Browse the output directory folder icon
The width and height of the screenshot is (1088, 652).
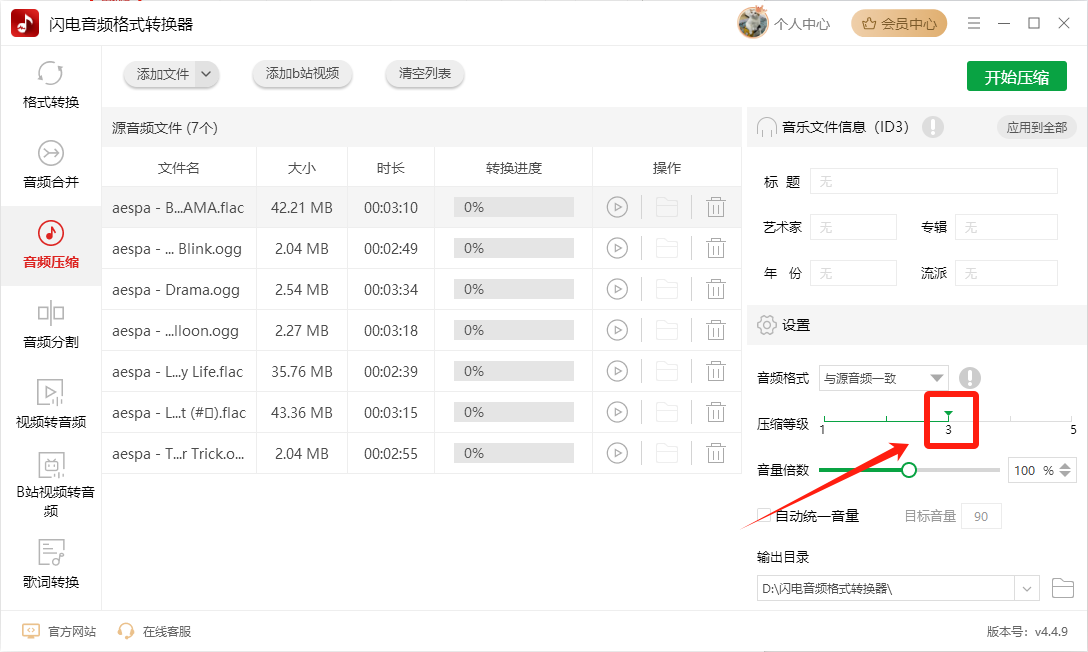[1062, 588]
